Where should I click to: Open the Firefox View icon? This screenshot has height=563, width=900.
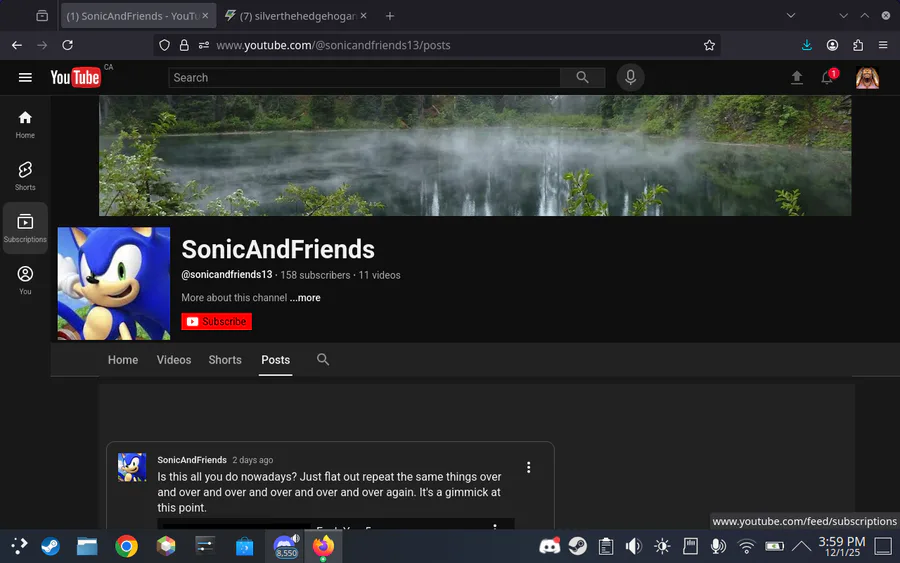(42, 15)
